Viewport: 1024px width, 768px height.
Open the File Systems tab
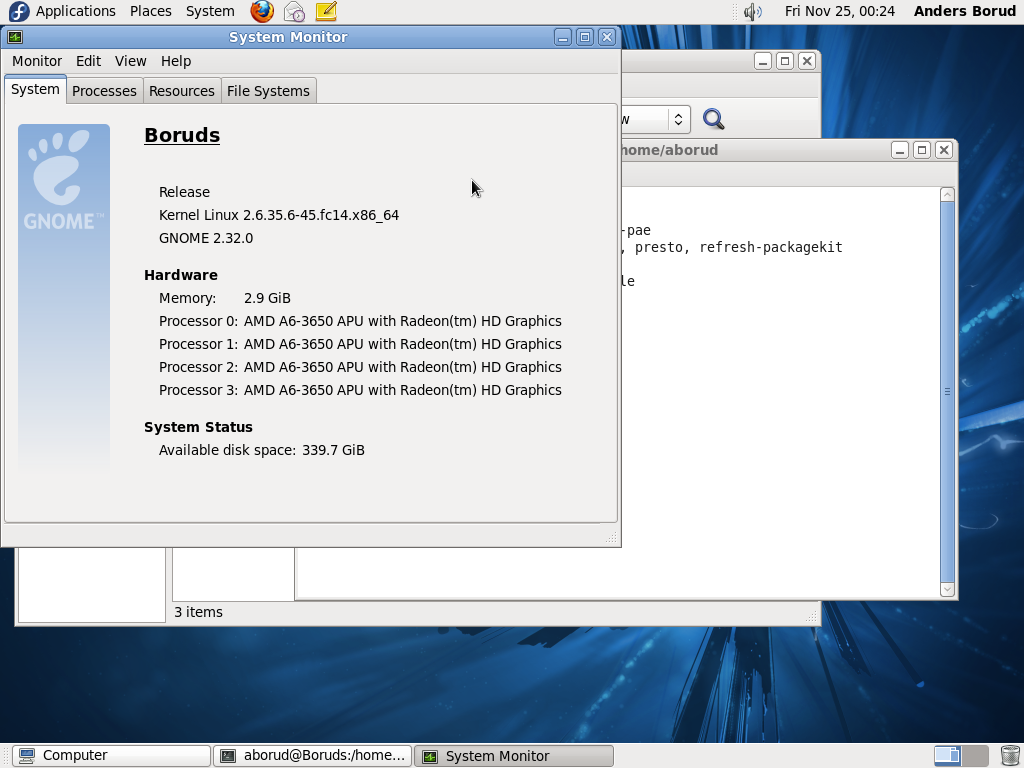pos(268,90)
